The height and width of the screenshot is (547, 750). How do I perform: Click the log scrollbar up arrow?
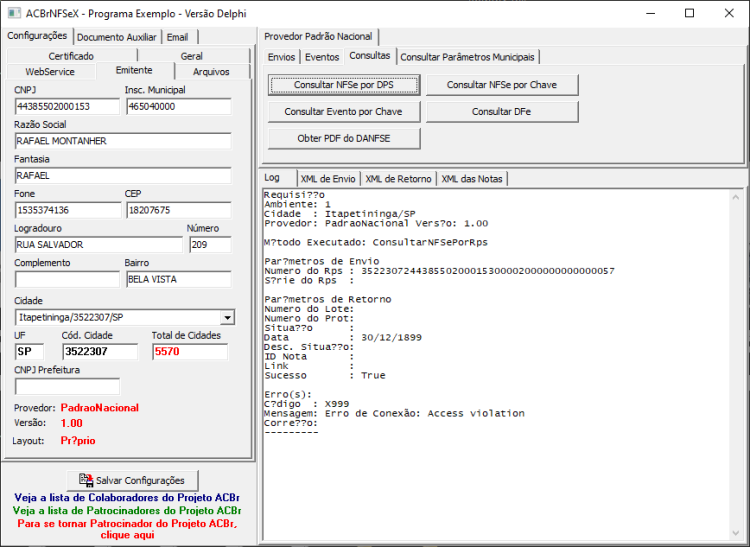pos(736,197)
